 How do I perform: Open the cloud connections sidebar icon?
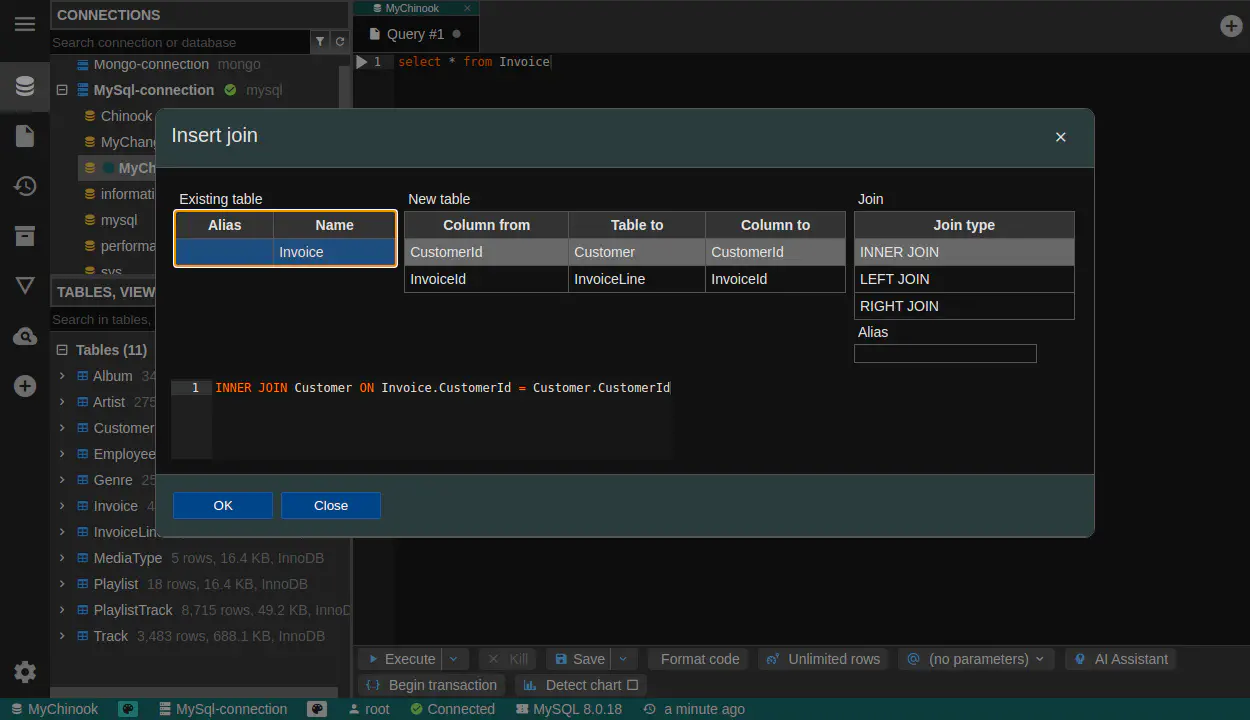coord(25,336)
